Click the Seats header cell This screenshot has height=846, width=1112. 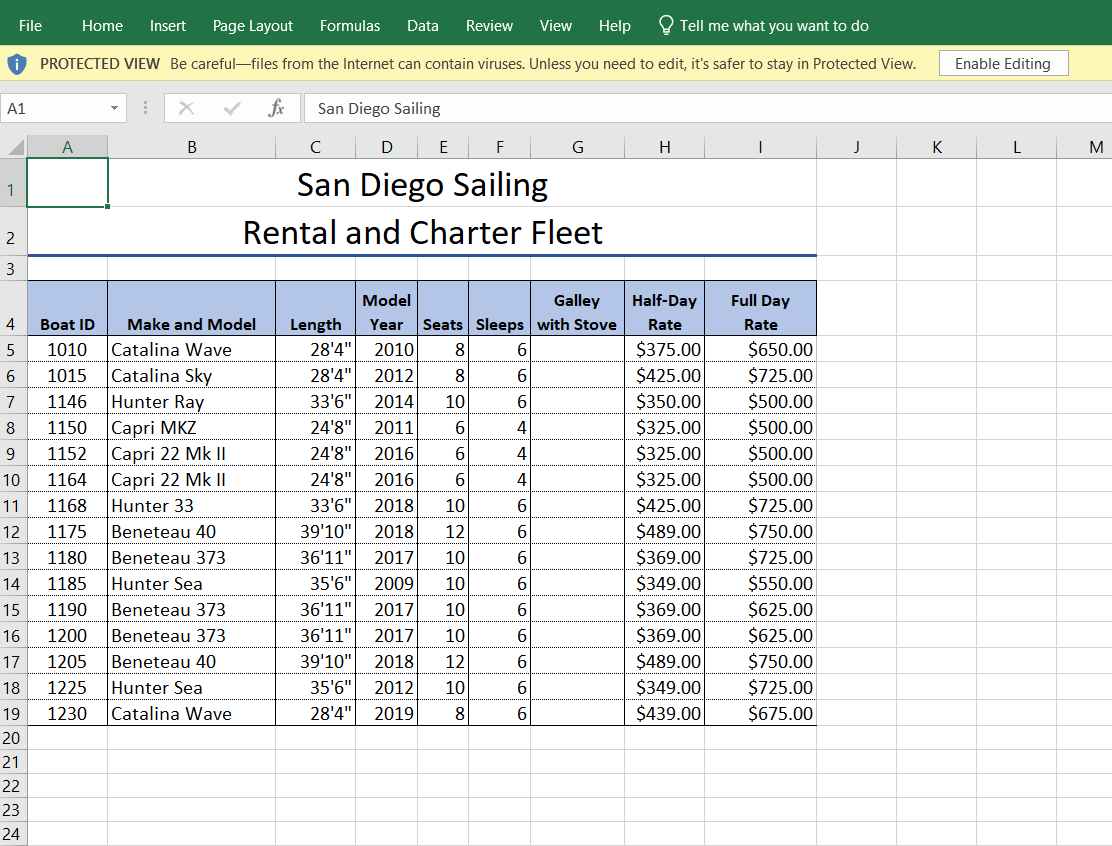pos(443,308)
